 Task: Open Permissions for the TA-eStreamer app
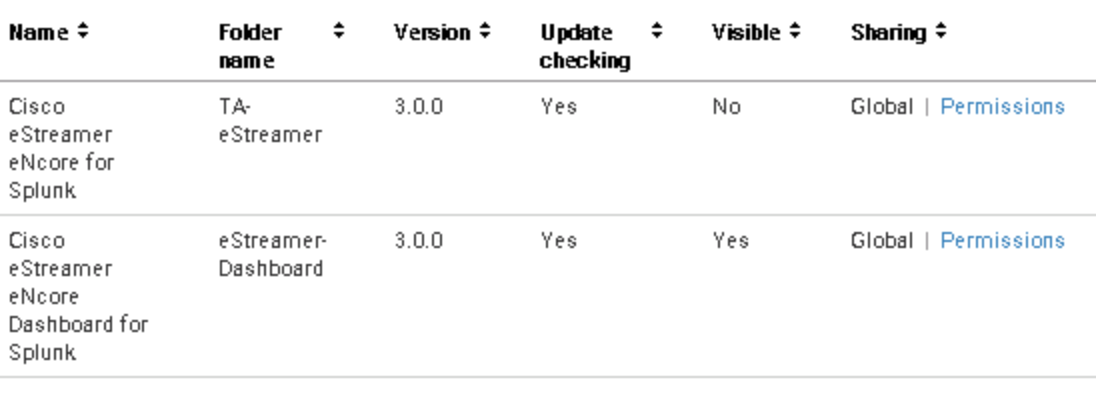1002,107
